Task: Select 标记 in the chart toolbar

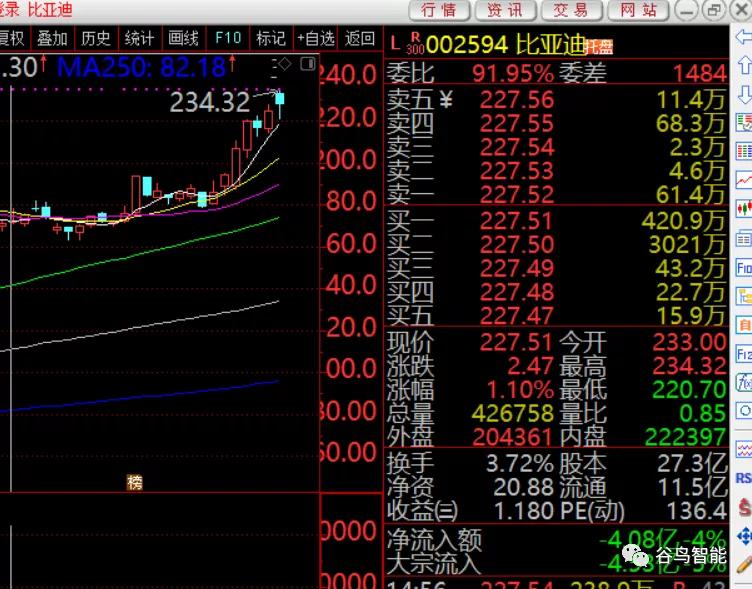Action: coord(271,38)
